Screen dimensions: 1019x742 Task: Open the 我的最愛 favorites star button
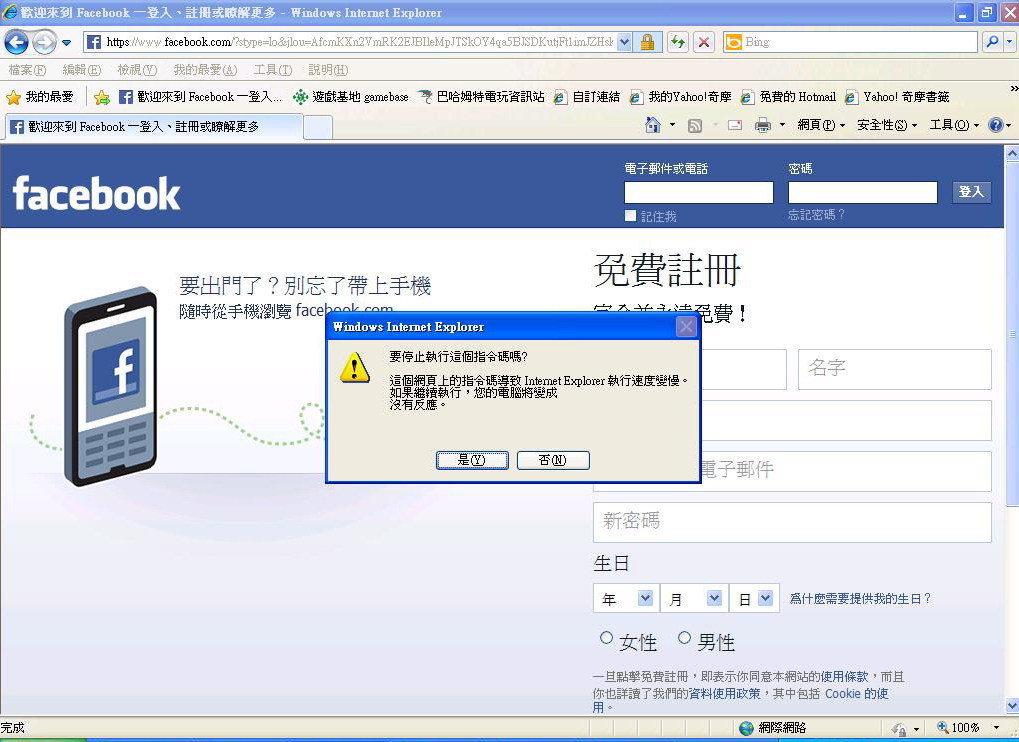pyautogui.click(x=40, y=97)
